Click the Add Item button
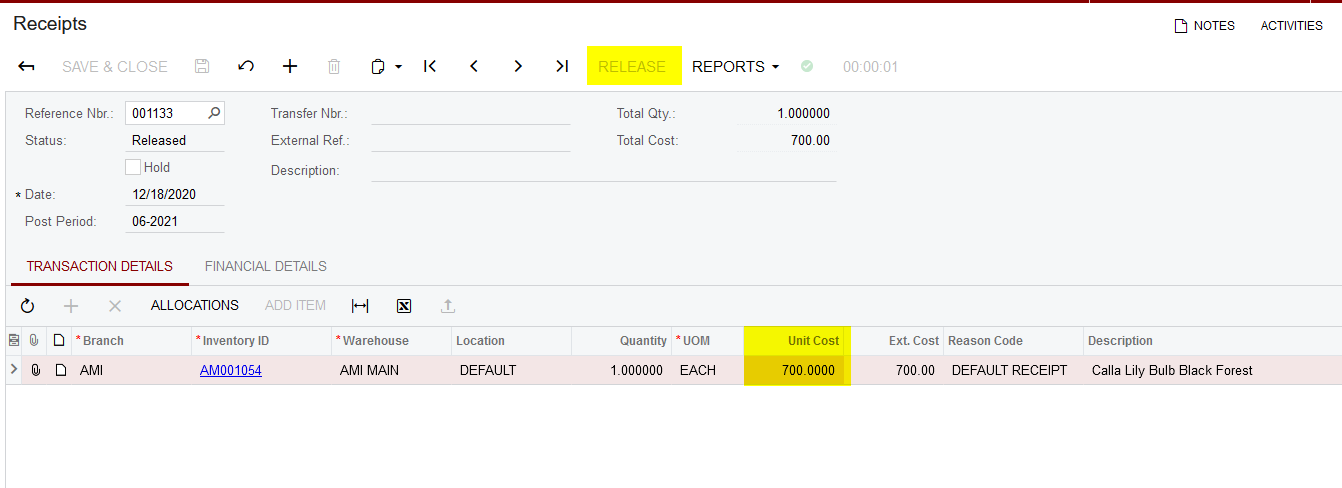The width and height of the screenshot is (1342, 488). [x=296, y=306]
